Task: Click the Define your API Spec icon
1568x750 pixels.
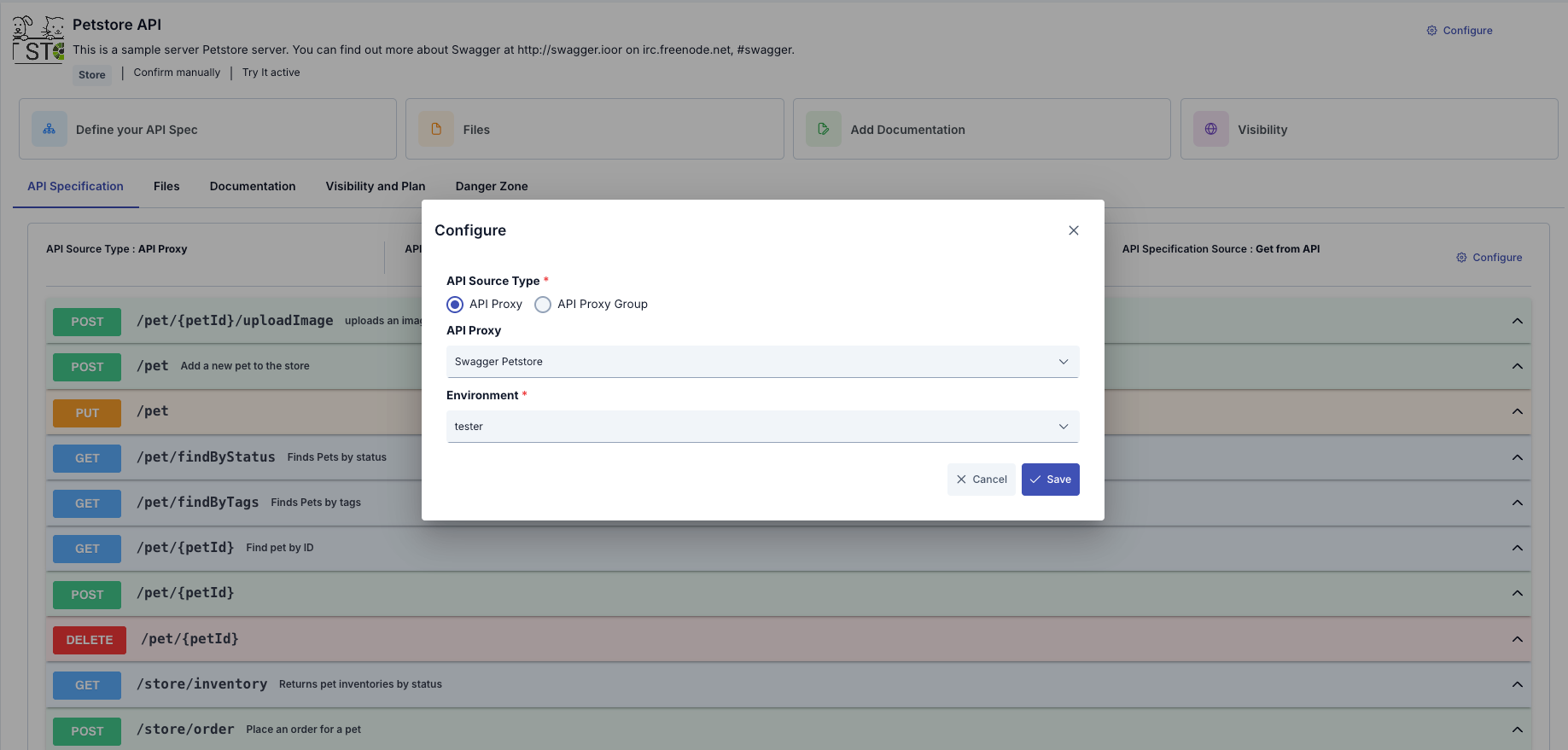Action: pos(50,129)
